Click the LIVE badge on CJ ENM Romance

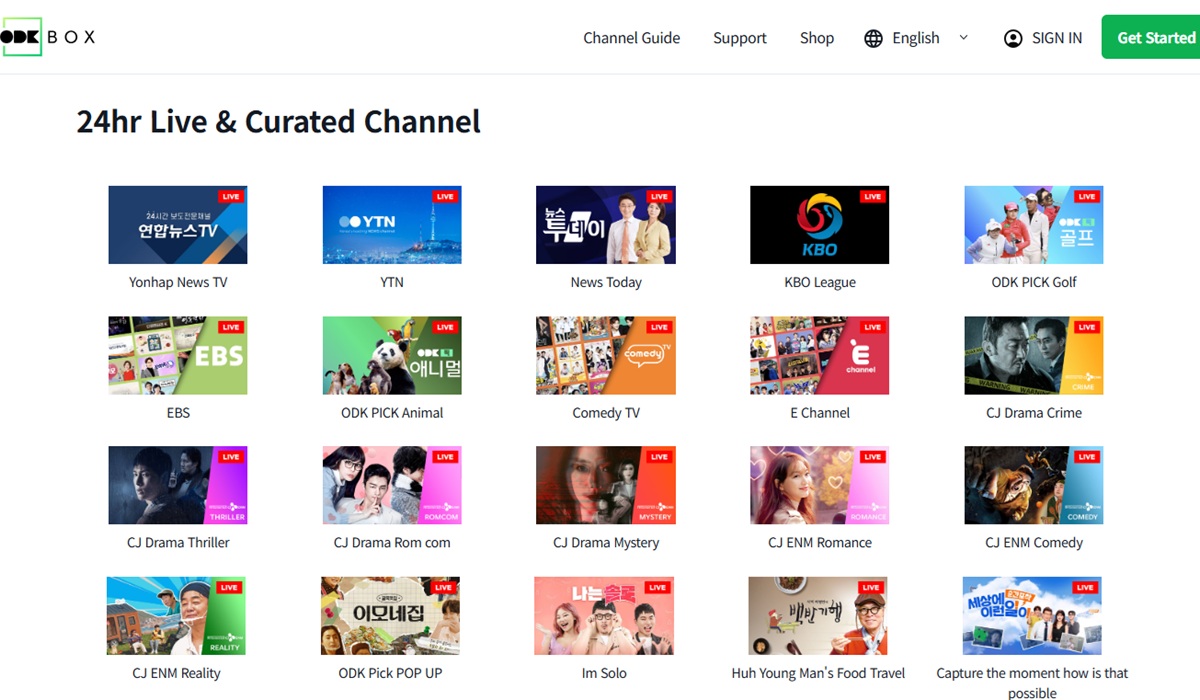click(873, 456)
